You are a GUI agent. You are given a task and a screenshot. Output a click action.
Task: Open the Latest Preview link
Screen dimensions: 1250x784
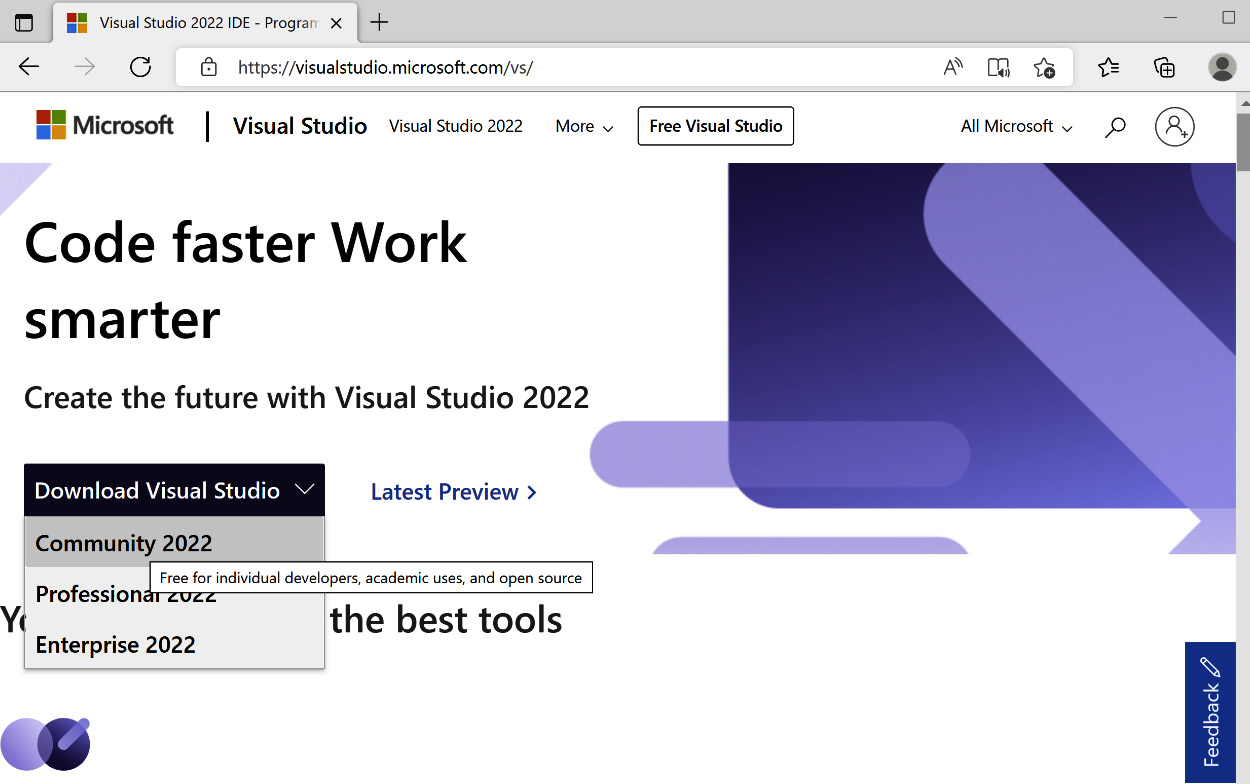(x=454, y=492)
